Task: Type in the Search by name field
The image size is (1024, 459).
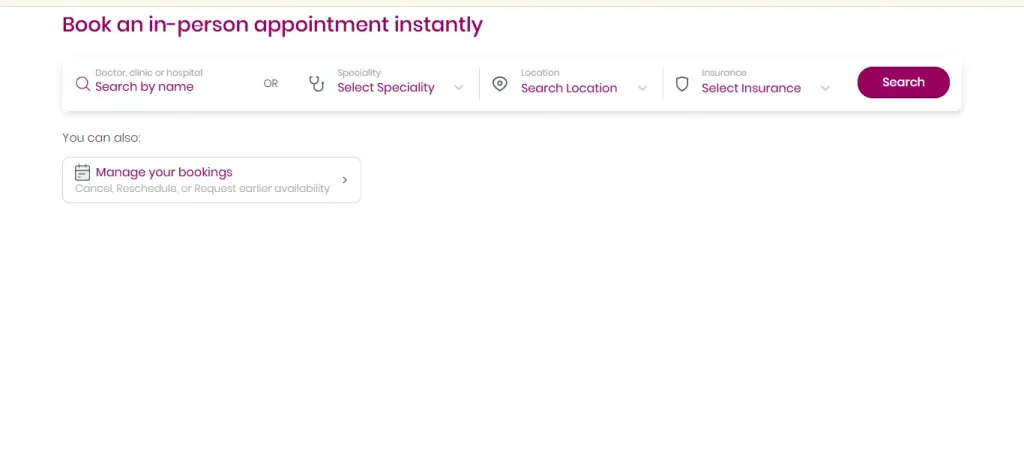Action: click(160, 87)
